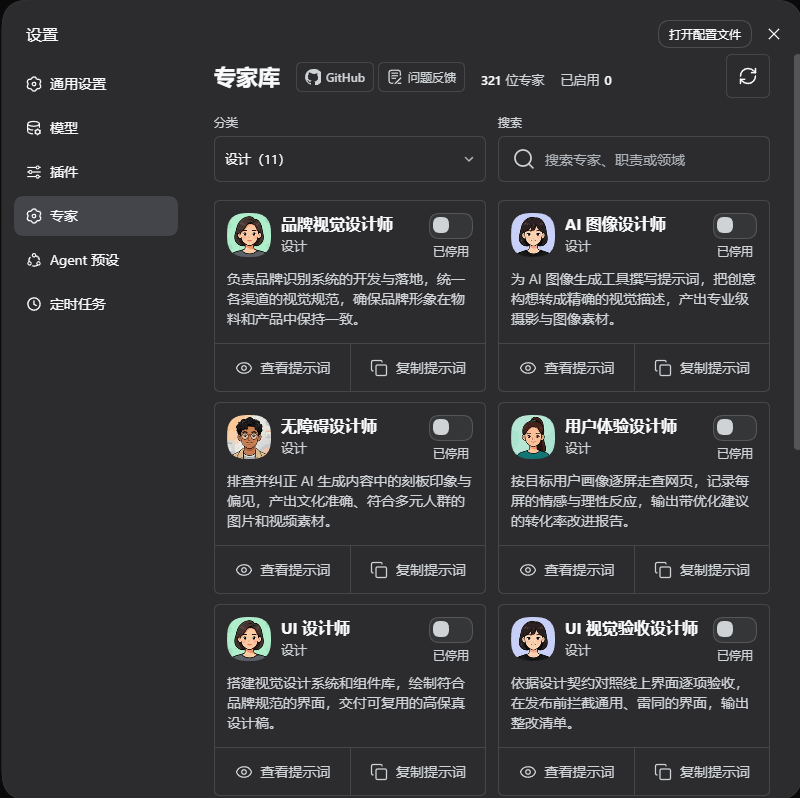The height and width of the screenshot is (798, 800).
Task: Open 定时任务 section
Action: pyautogui.click(x=96, y=304)
